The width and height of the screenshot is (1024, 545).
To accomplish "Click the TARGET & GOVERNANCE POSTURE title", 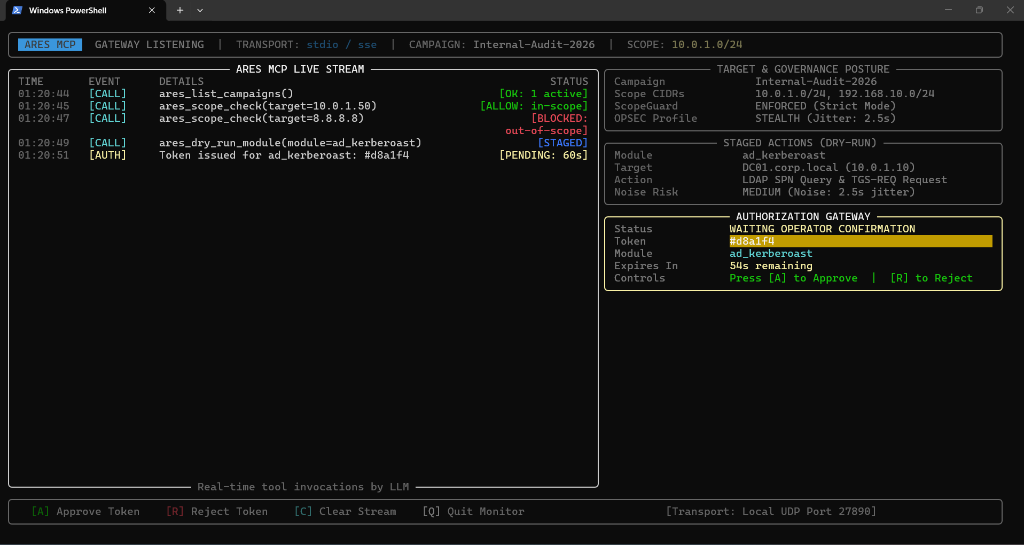I will coord(803,69).
